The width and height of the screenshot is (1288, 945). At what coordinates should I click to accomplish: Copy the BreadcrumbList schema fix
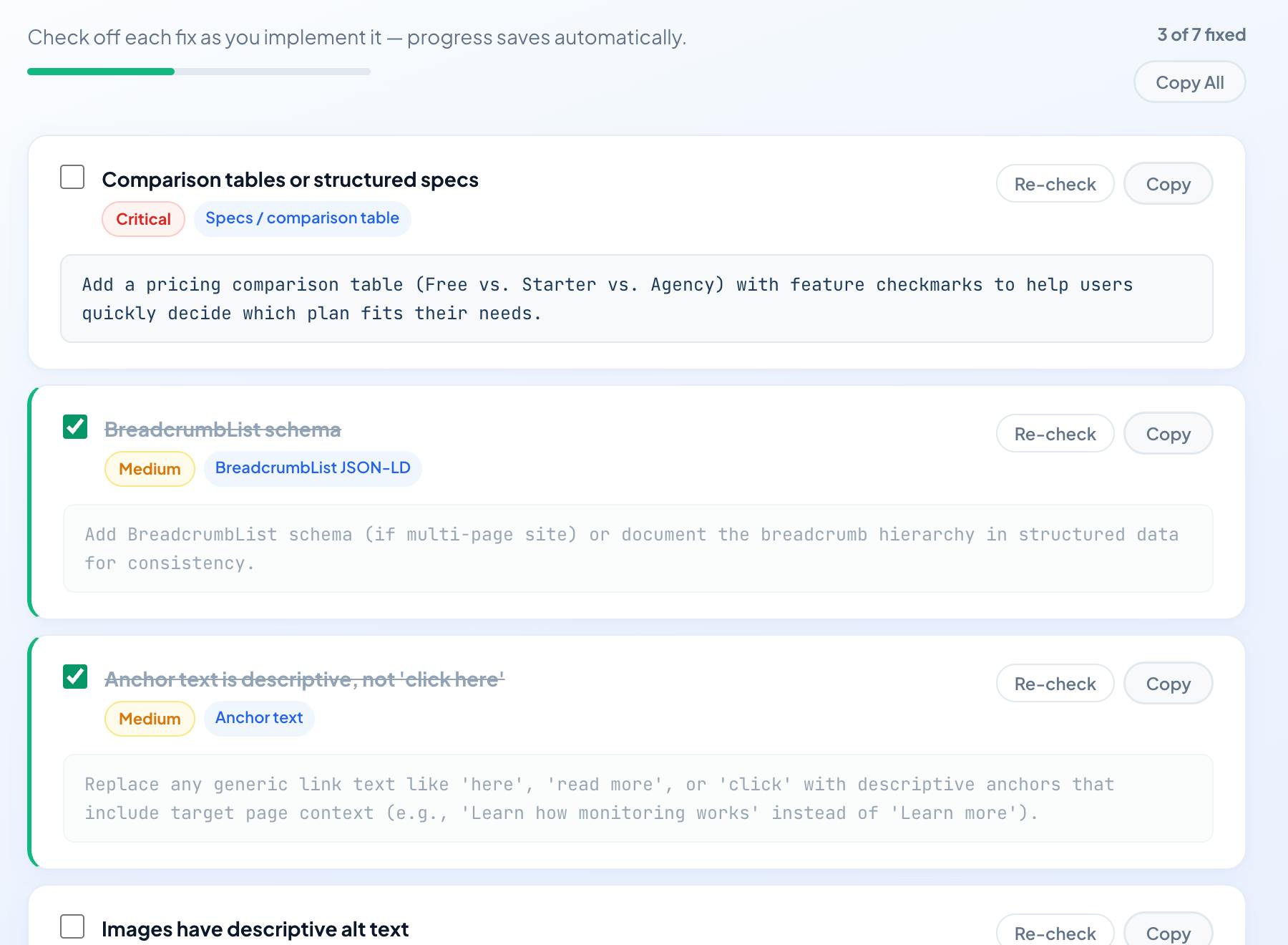tap(1168, 434)
